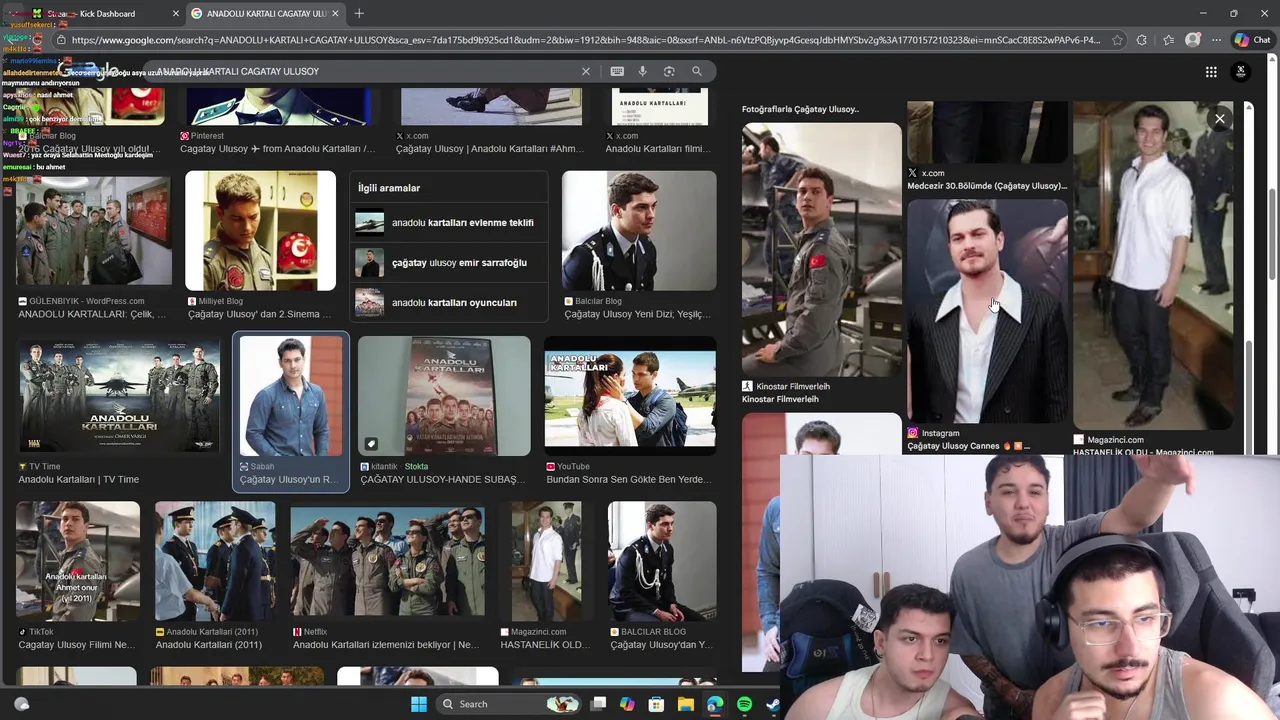The width and height of the screenshot is (1280, 720).
Task: Close the image preview side panel
Action: coord(1220,119)
